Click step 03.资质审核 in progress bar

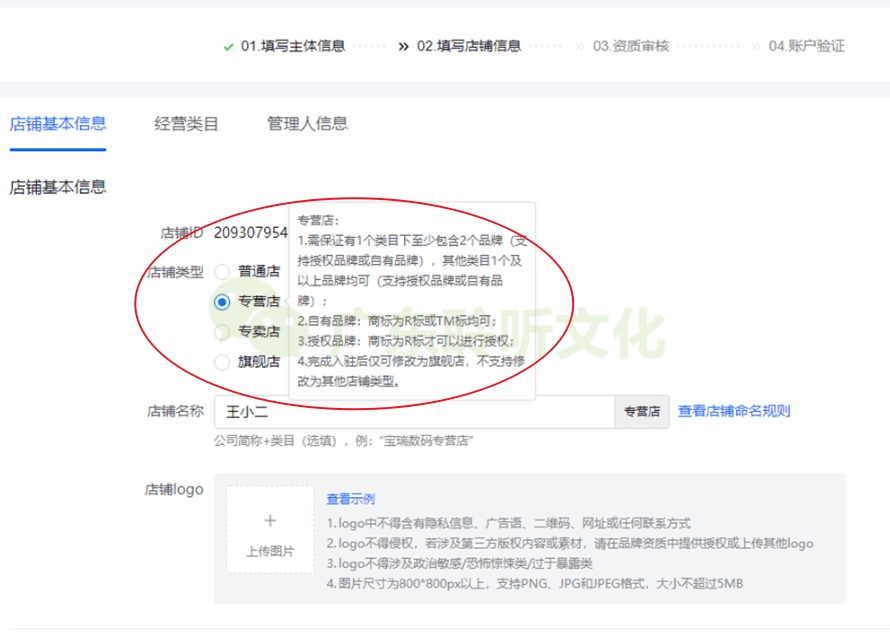click(x=630, y=46)
